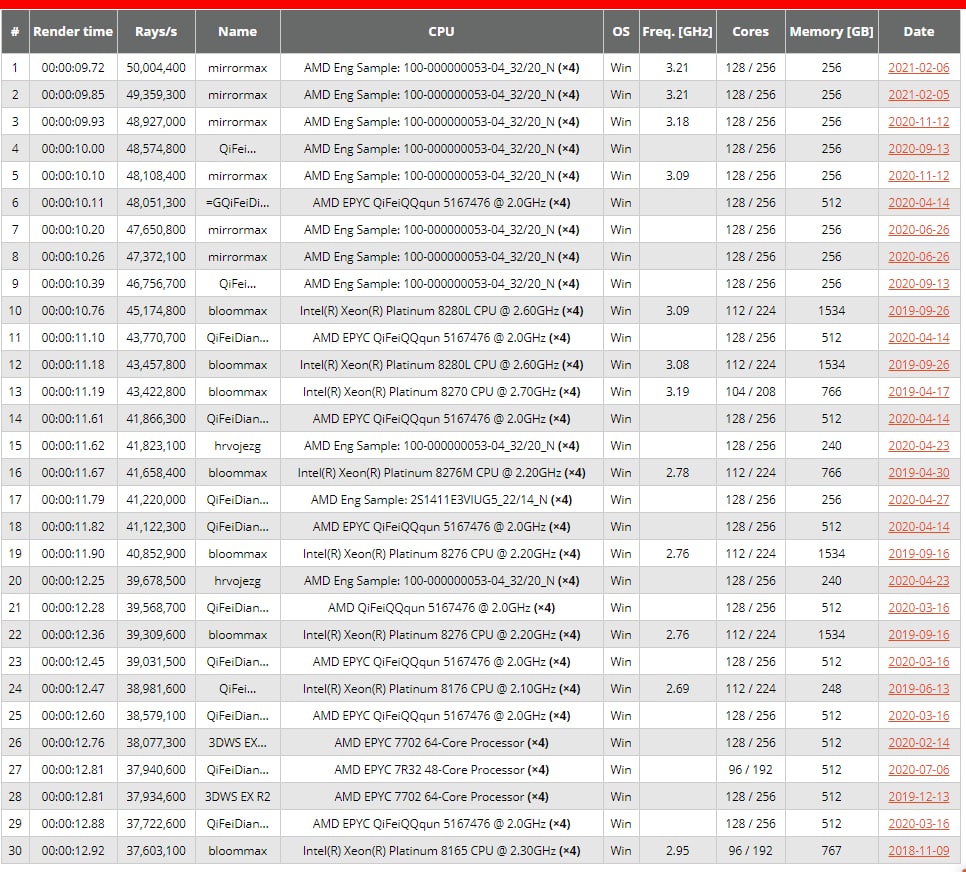This screenshot has width=966, height=872.
Task: Open the 2020-02-14 date link in row 26
Action: point(919,743)
